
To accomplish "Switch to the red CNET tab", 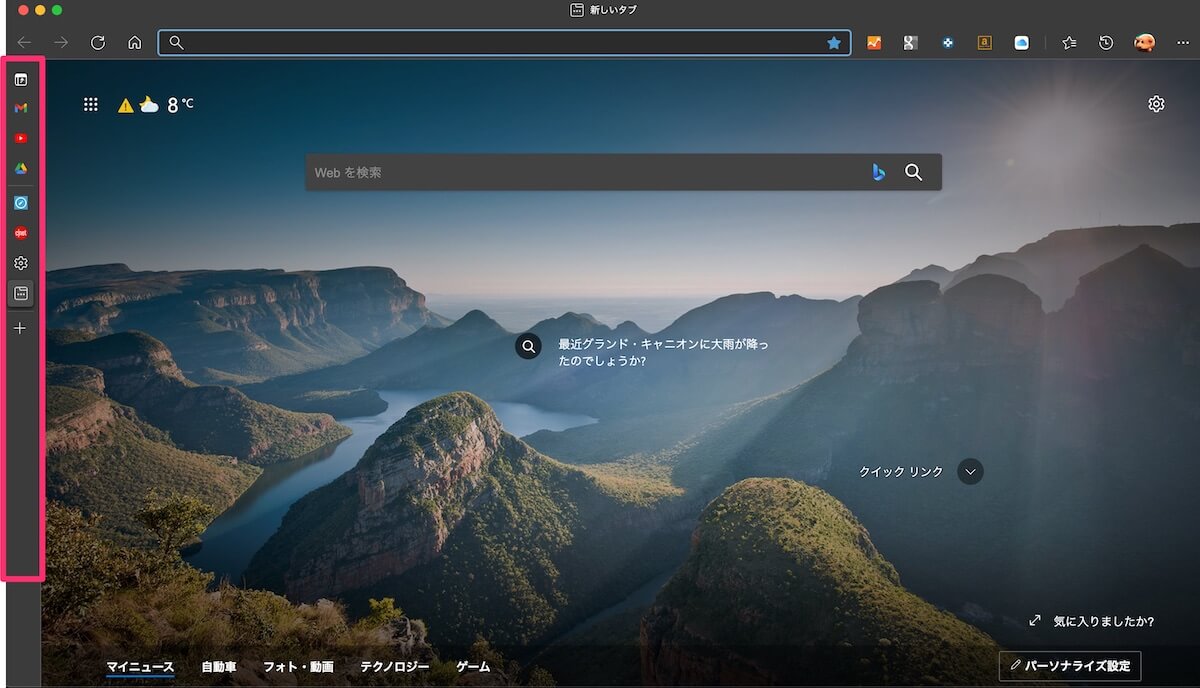I will [x=20, y=232].
